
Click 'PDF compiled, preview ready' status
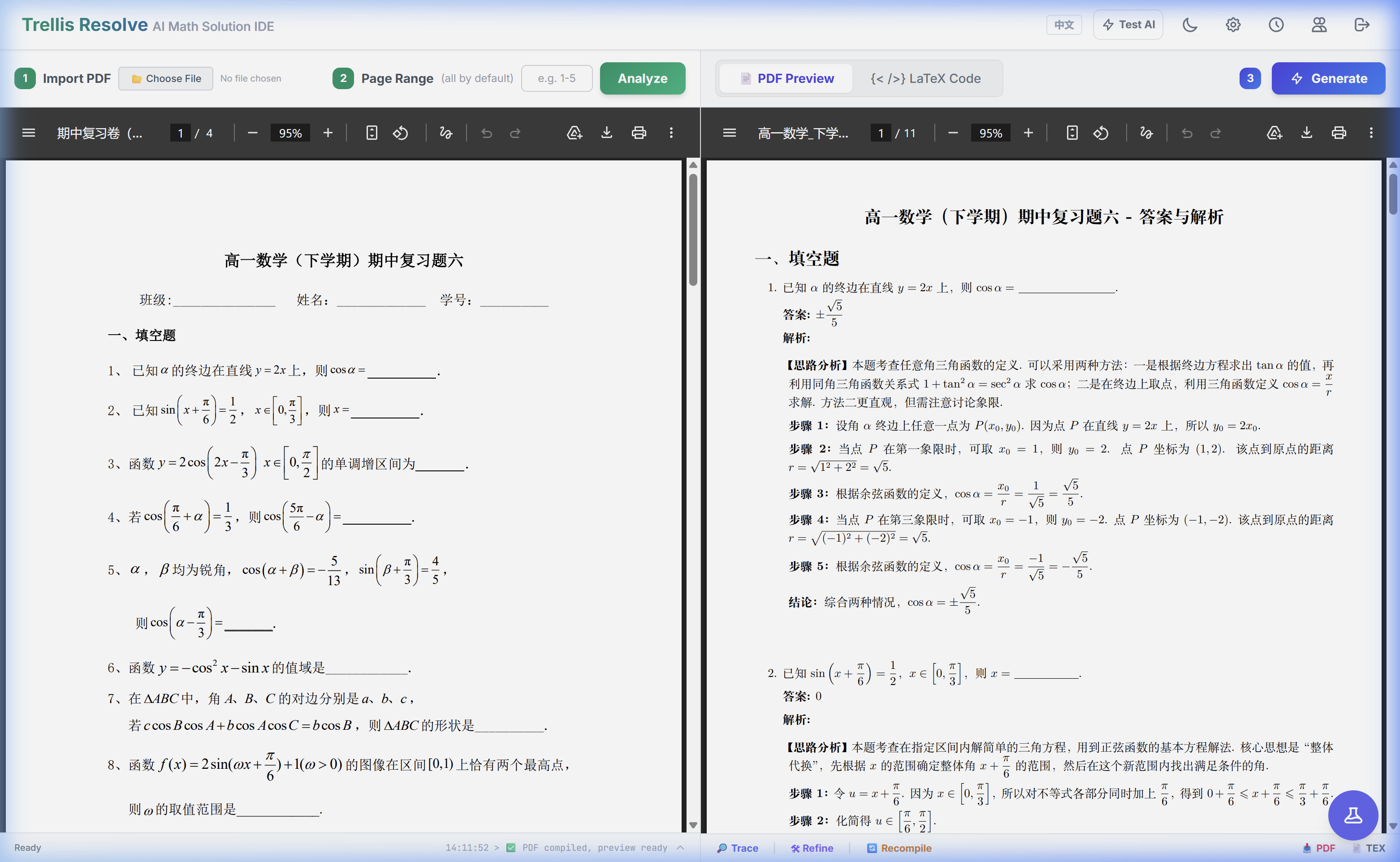(595, 848)
